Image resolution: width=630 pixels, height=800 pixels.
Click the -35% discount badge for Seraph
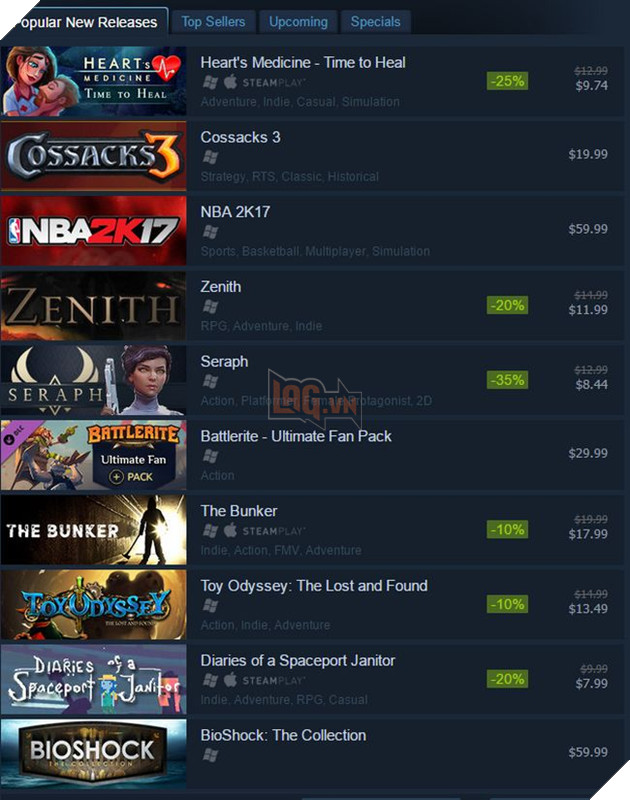[507, 380]
